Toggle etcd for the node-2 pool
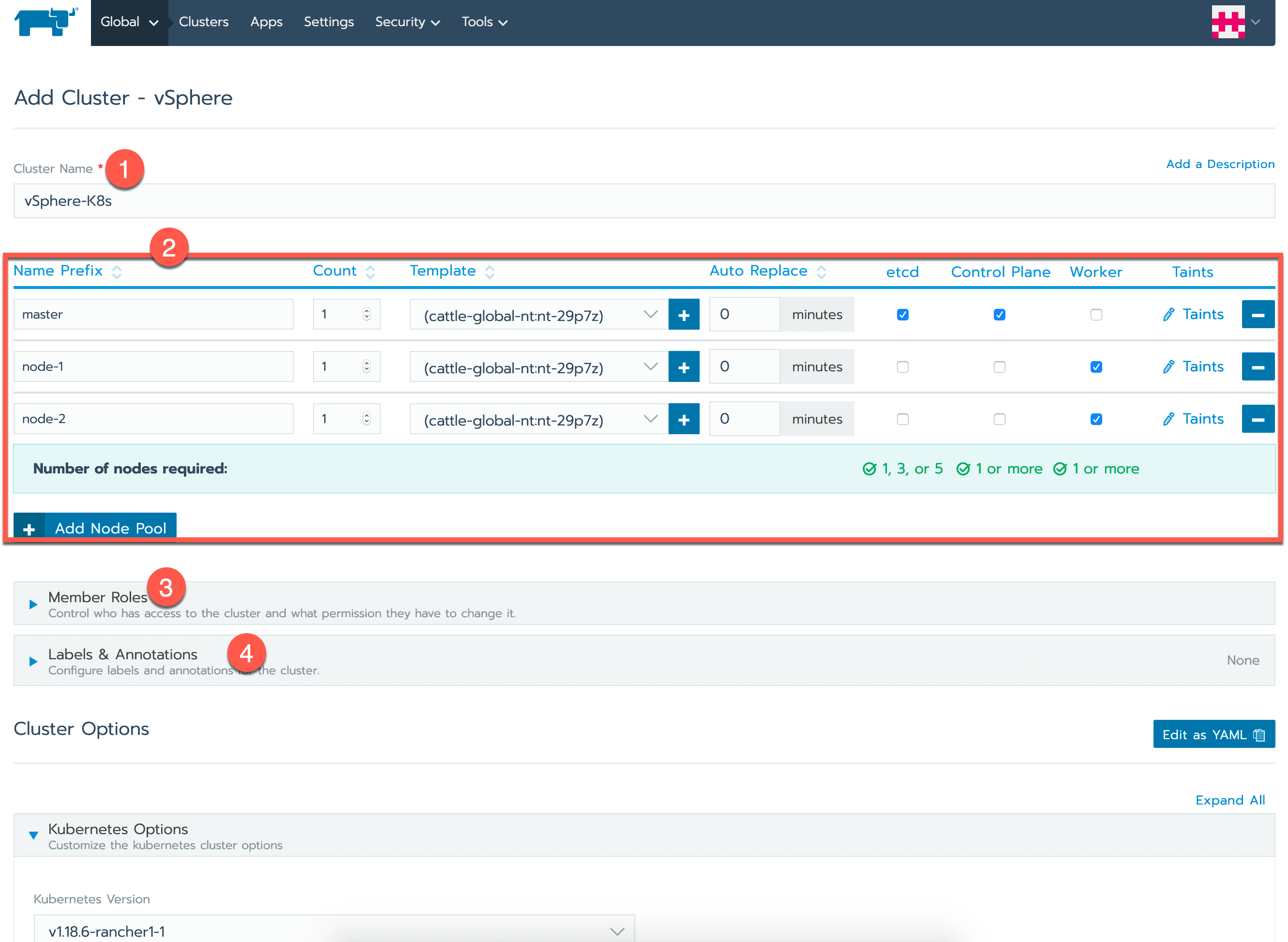The width and height of the screenshot is (1288, 942). click(902, 420)
